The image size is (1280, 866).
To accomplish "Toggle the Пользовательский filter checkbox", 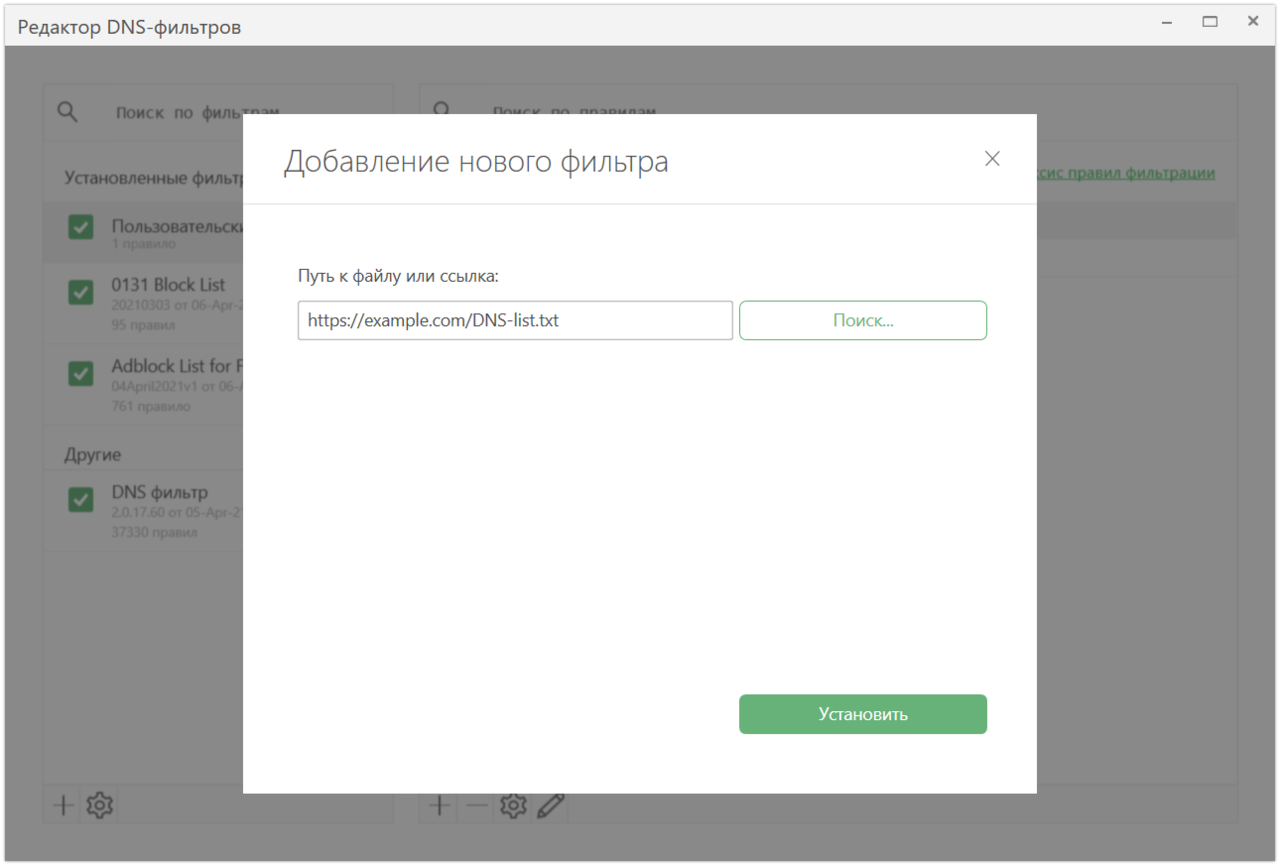I will click(81, 227).
